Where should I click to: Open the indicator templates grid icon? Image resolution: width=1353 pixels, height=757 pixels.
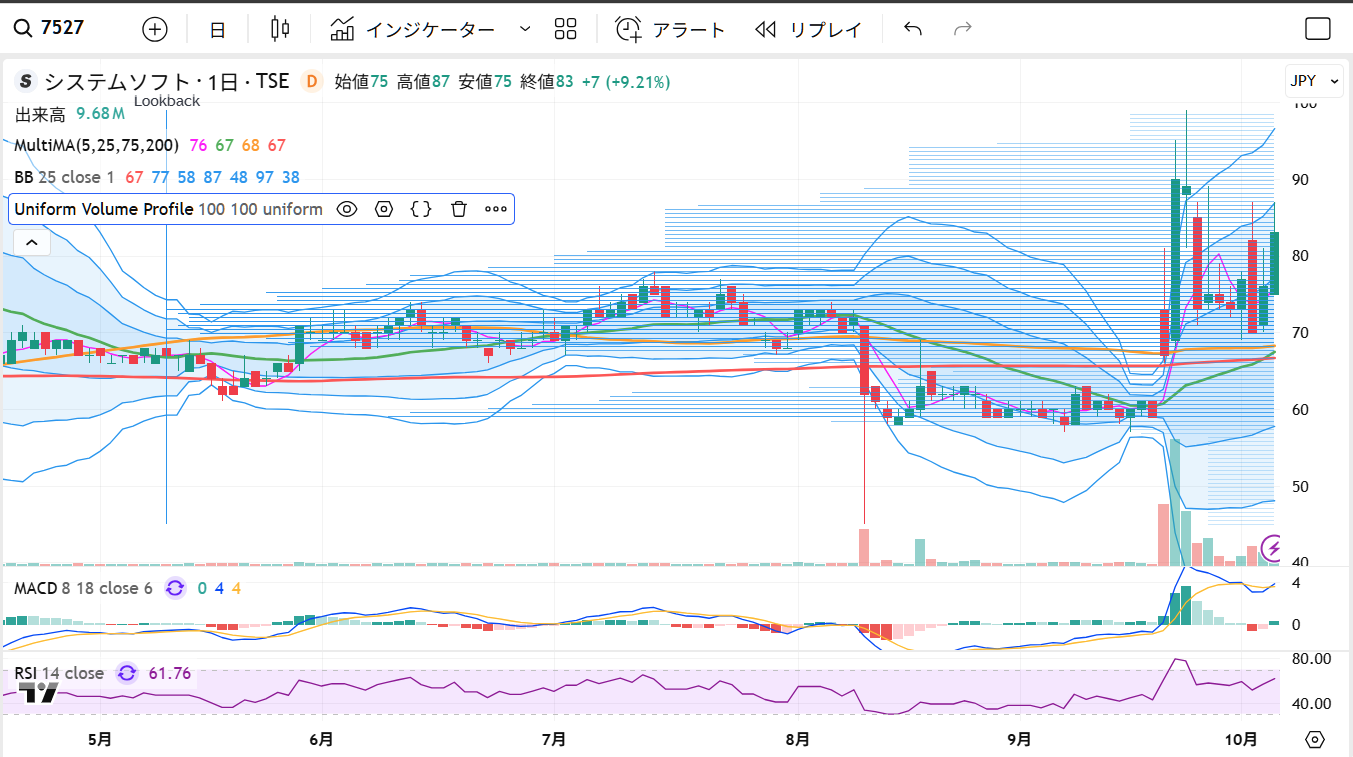566,29
